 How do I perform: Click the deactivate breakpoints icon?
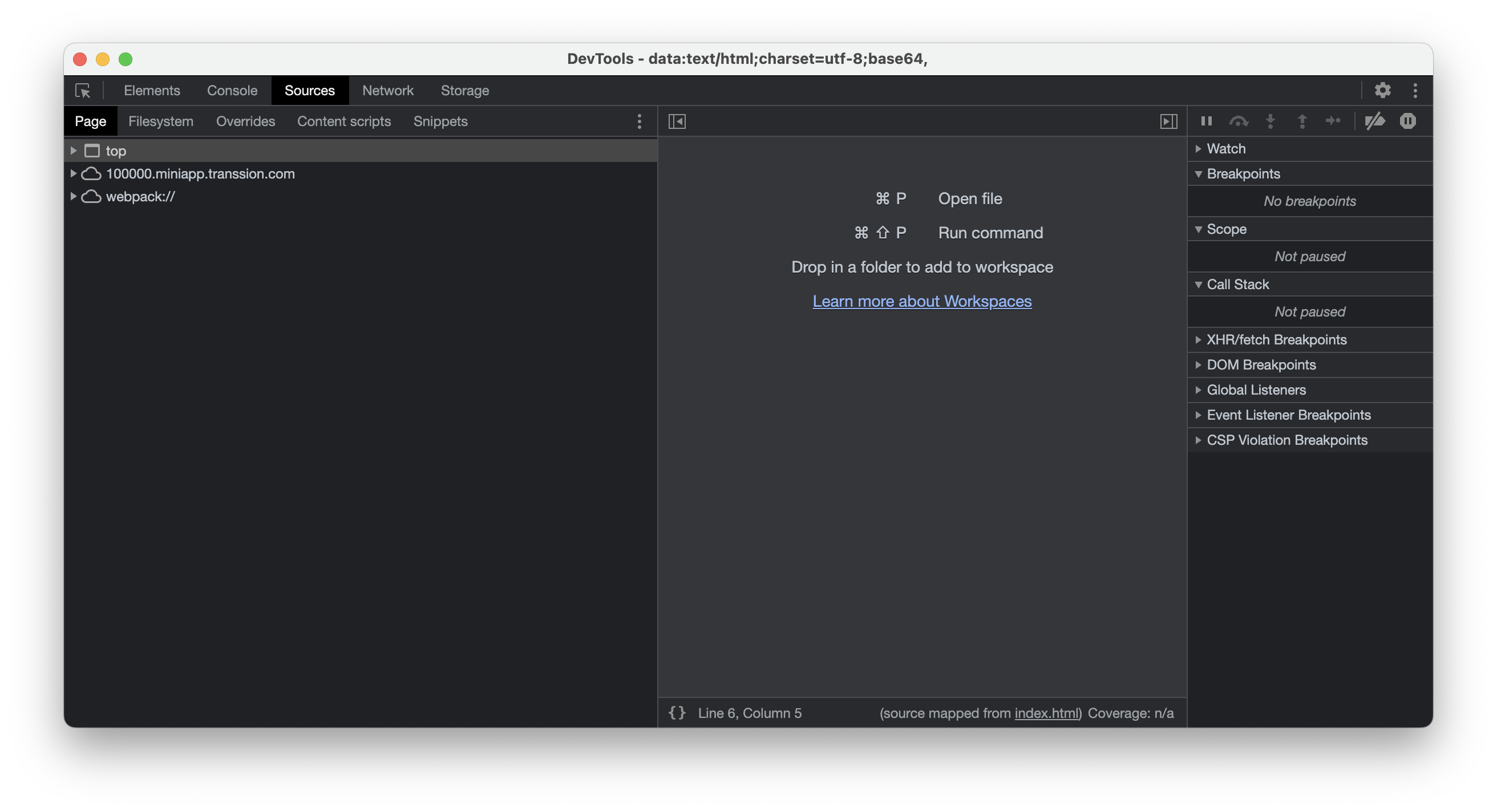tap(1374, 120)
